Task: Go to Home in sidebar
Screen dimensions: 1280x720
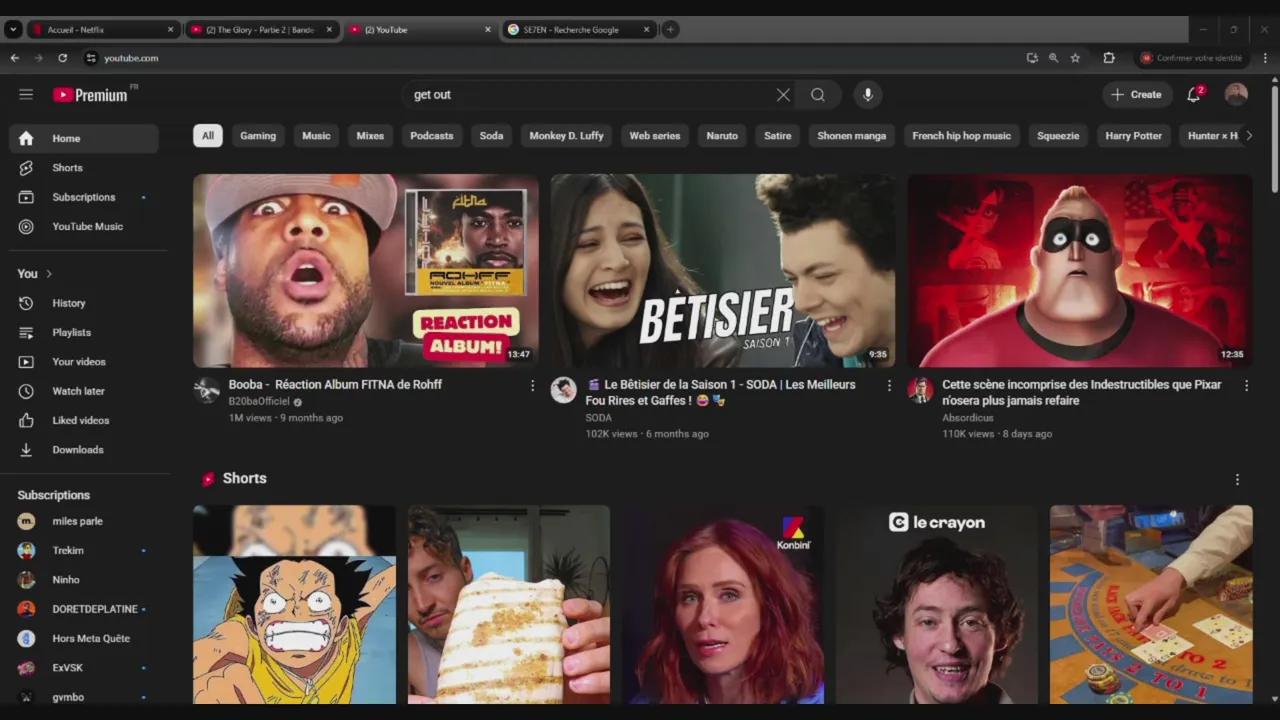Action: tap(84, 138)
